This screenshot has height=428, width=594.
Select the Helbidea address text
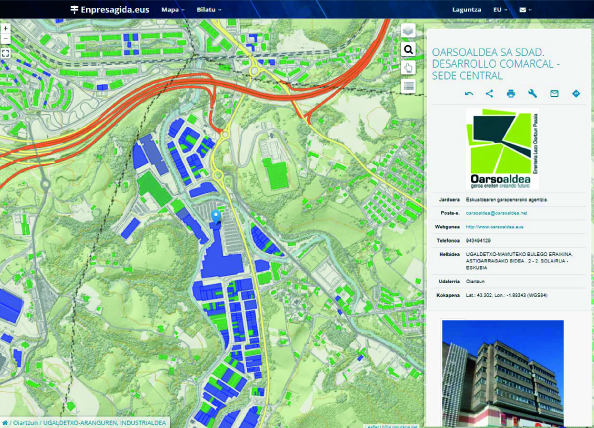point(519,261)
